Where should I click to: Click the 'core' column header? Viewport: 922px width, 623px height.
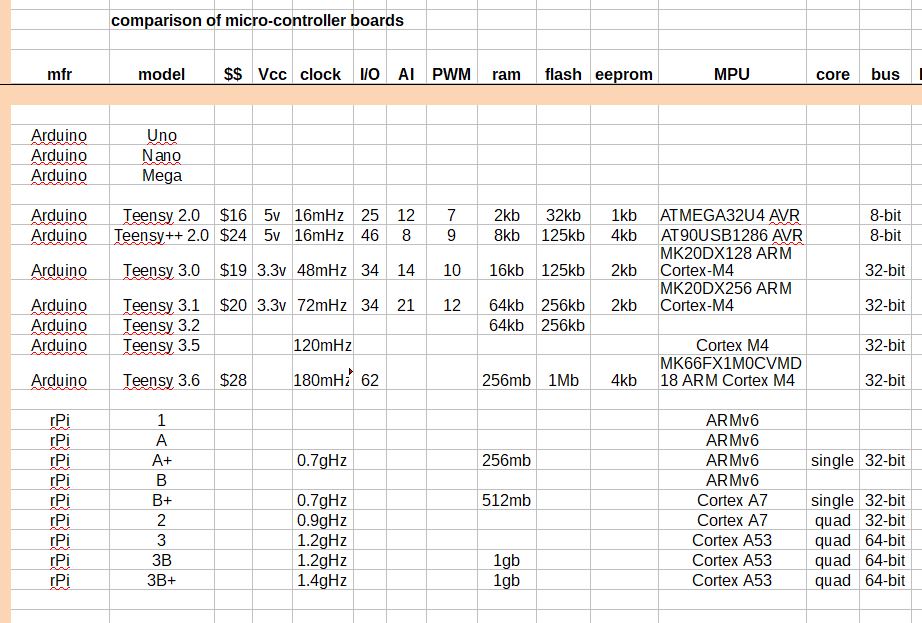click(833, 75)
